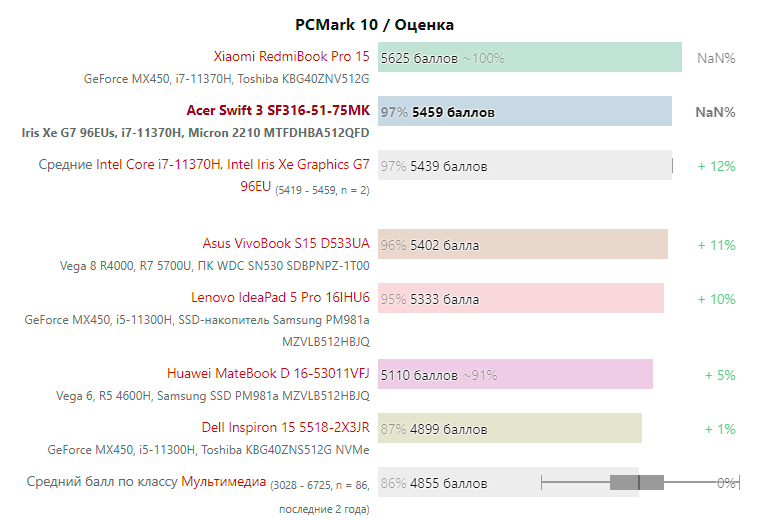Open the Lenovo IdeaPad 5 Pro 16IHU6 link
Screen dimensions: 764x520
pos(280,298)
